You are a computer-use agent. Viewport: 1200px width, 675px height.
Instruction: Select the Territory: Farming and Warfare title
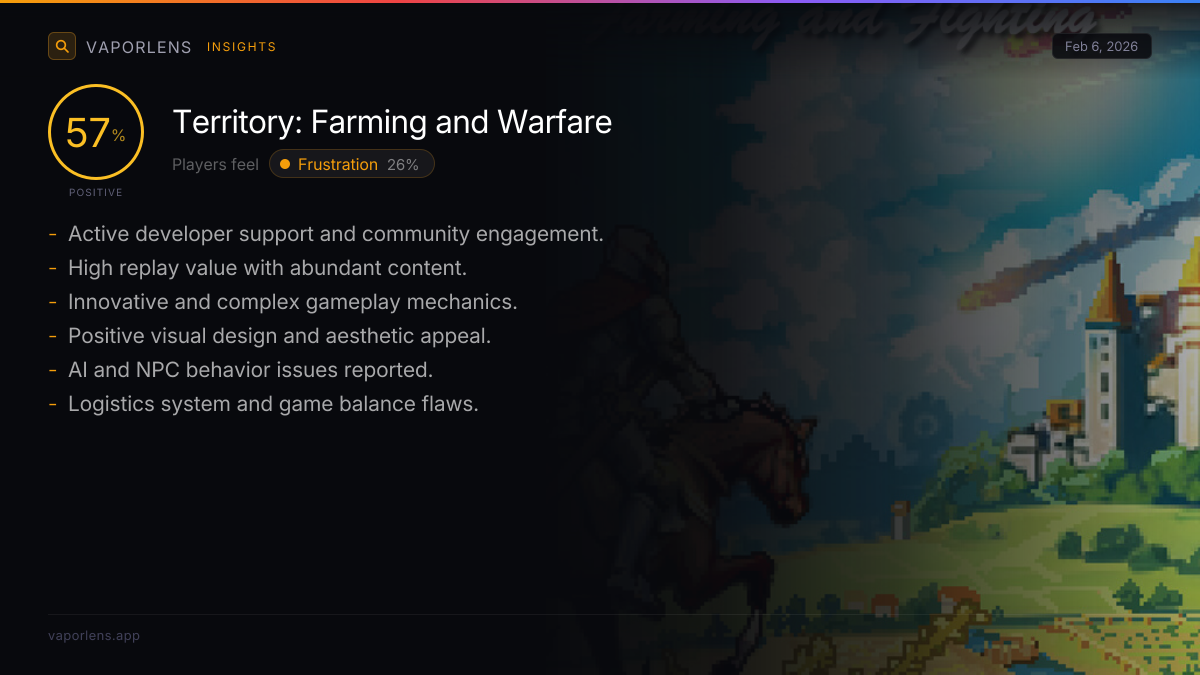click(x=392, y=122)
